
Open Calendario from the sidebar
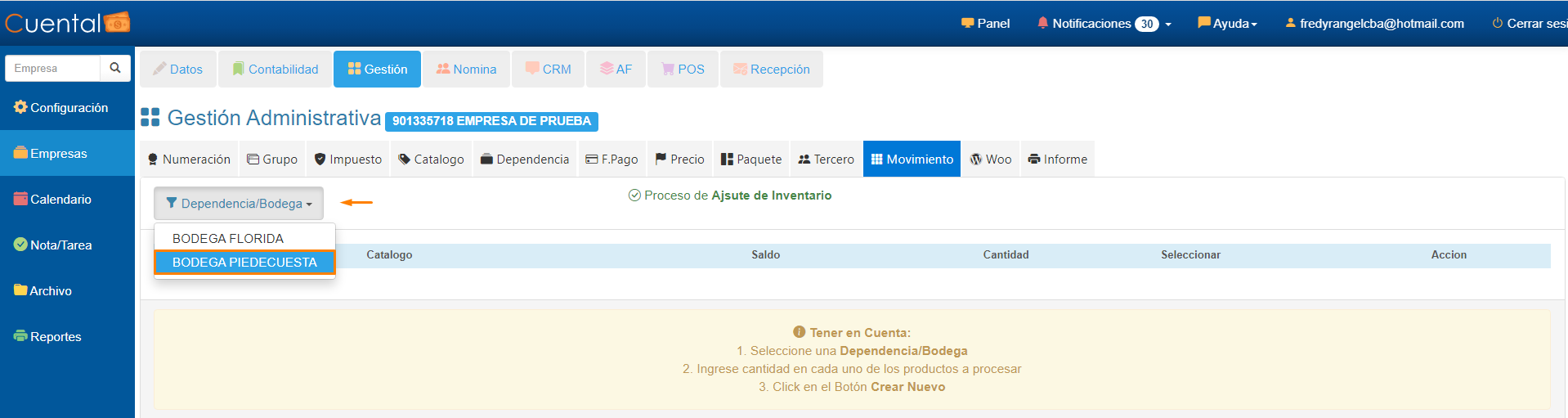60,199
